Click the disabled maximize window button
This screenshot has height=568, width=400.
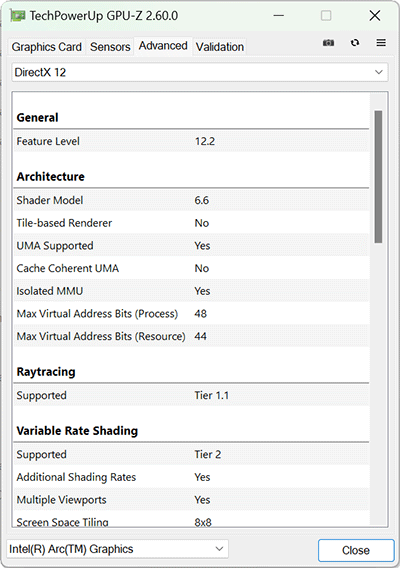(326, 16)
